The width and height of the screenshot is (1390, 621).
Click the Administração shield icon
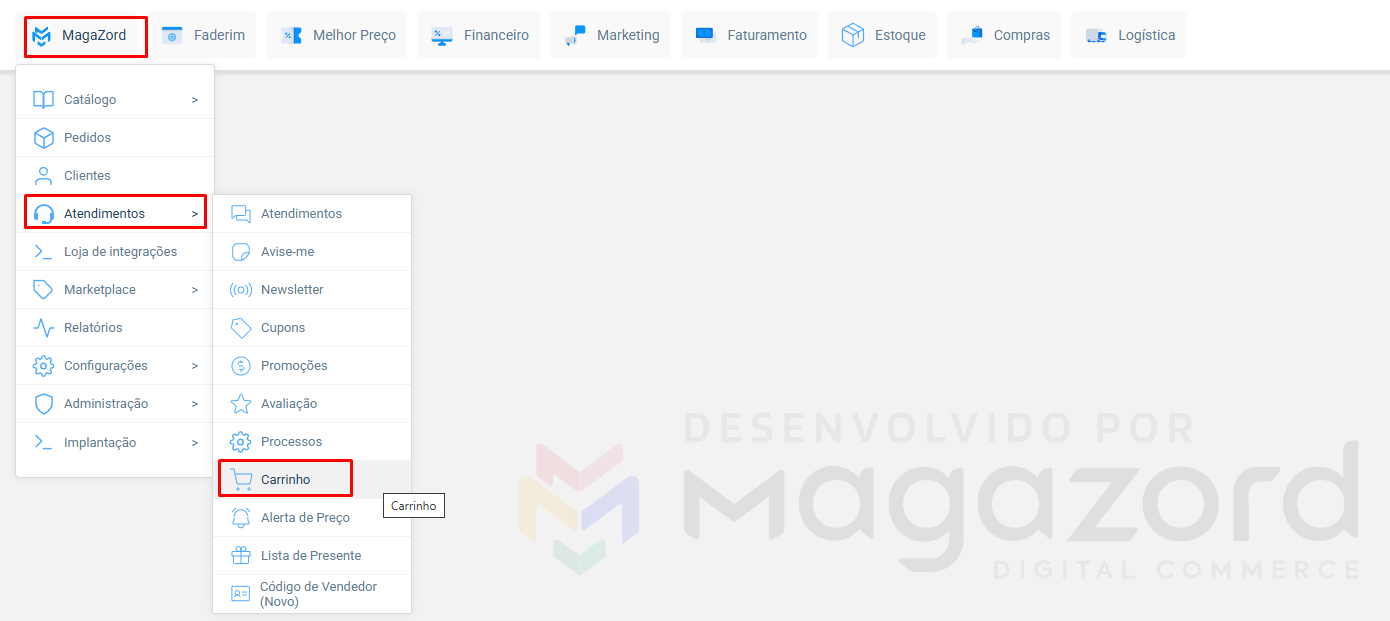(x=43, y=404)
